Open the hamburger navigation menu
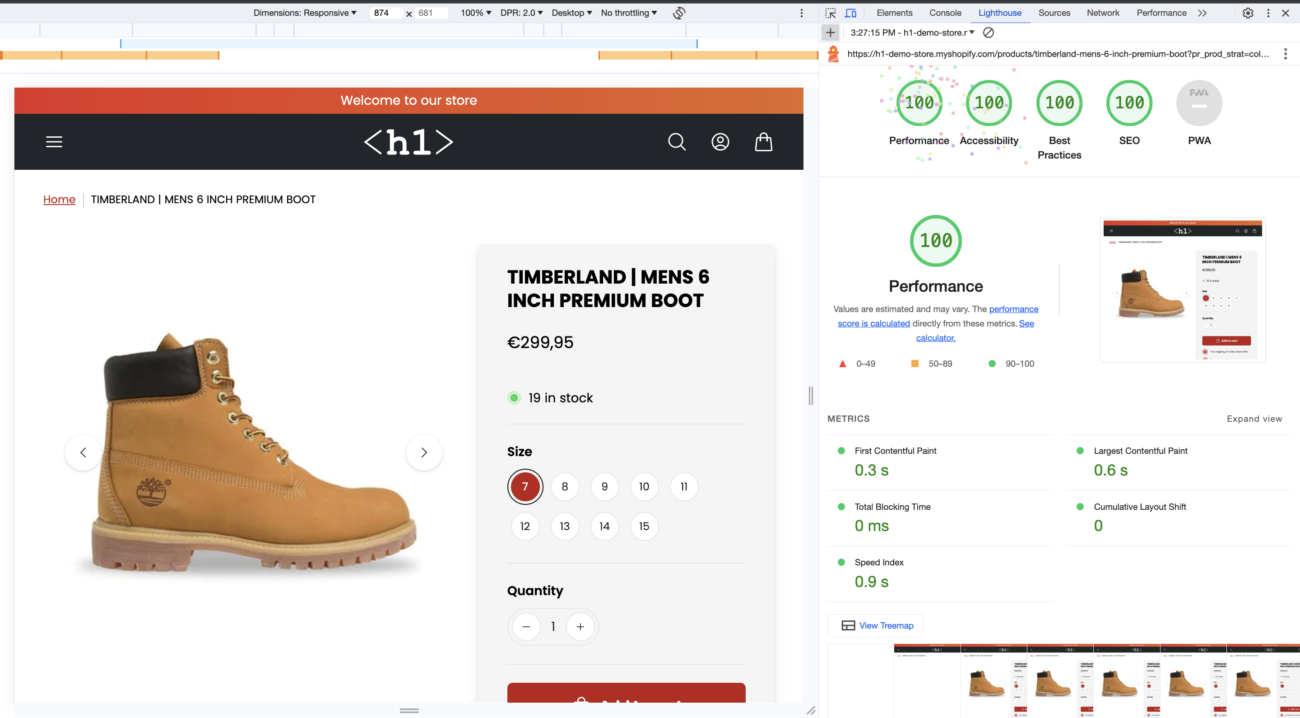This screenshot has width=1300, height=718. 54,142
